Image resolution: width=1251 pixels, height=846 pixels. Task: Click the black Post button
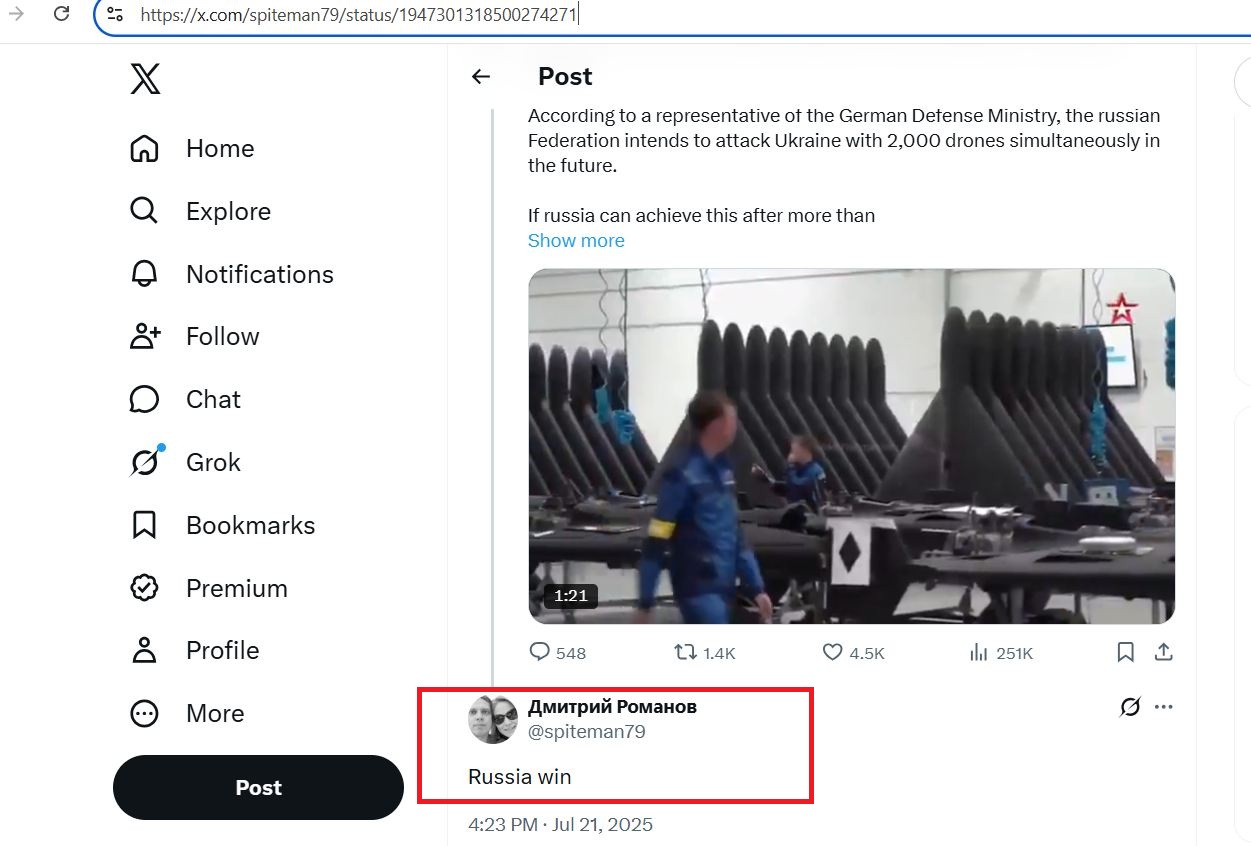258,787
